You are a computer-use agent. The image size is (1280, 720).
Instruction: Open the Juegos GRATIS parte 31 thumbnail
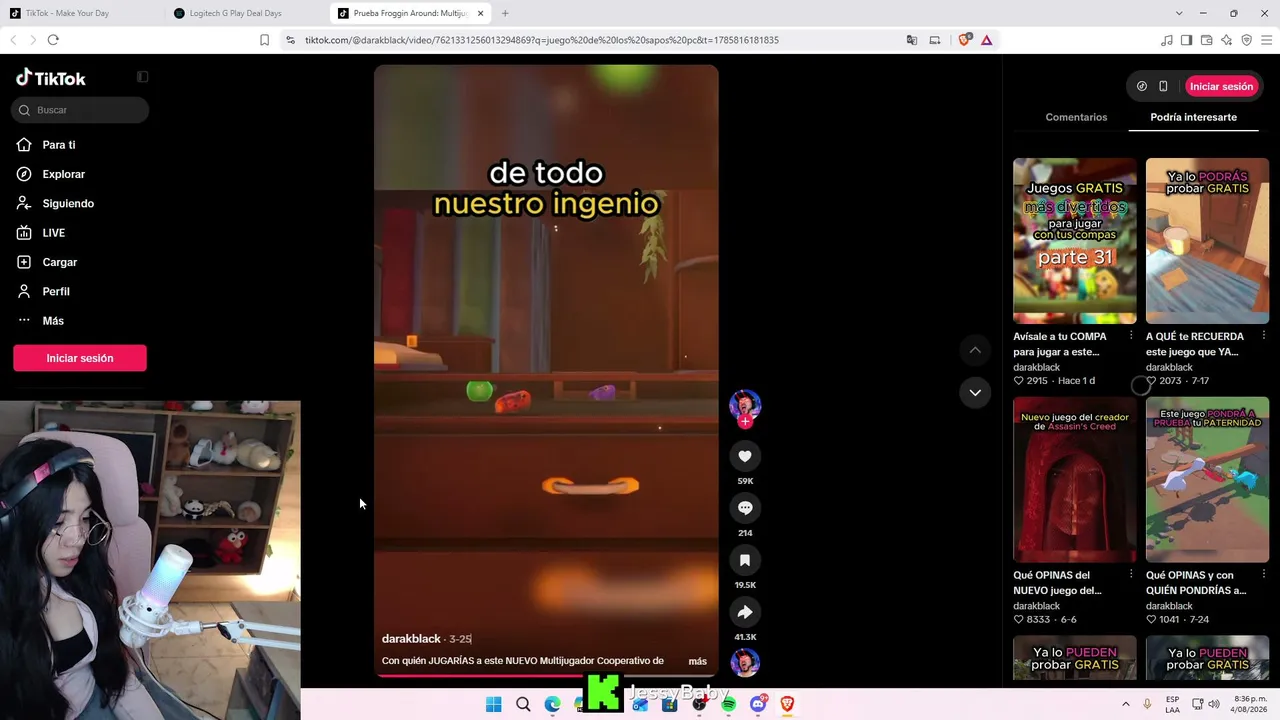click(x=1075, y=241)
